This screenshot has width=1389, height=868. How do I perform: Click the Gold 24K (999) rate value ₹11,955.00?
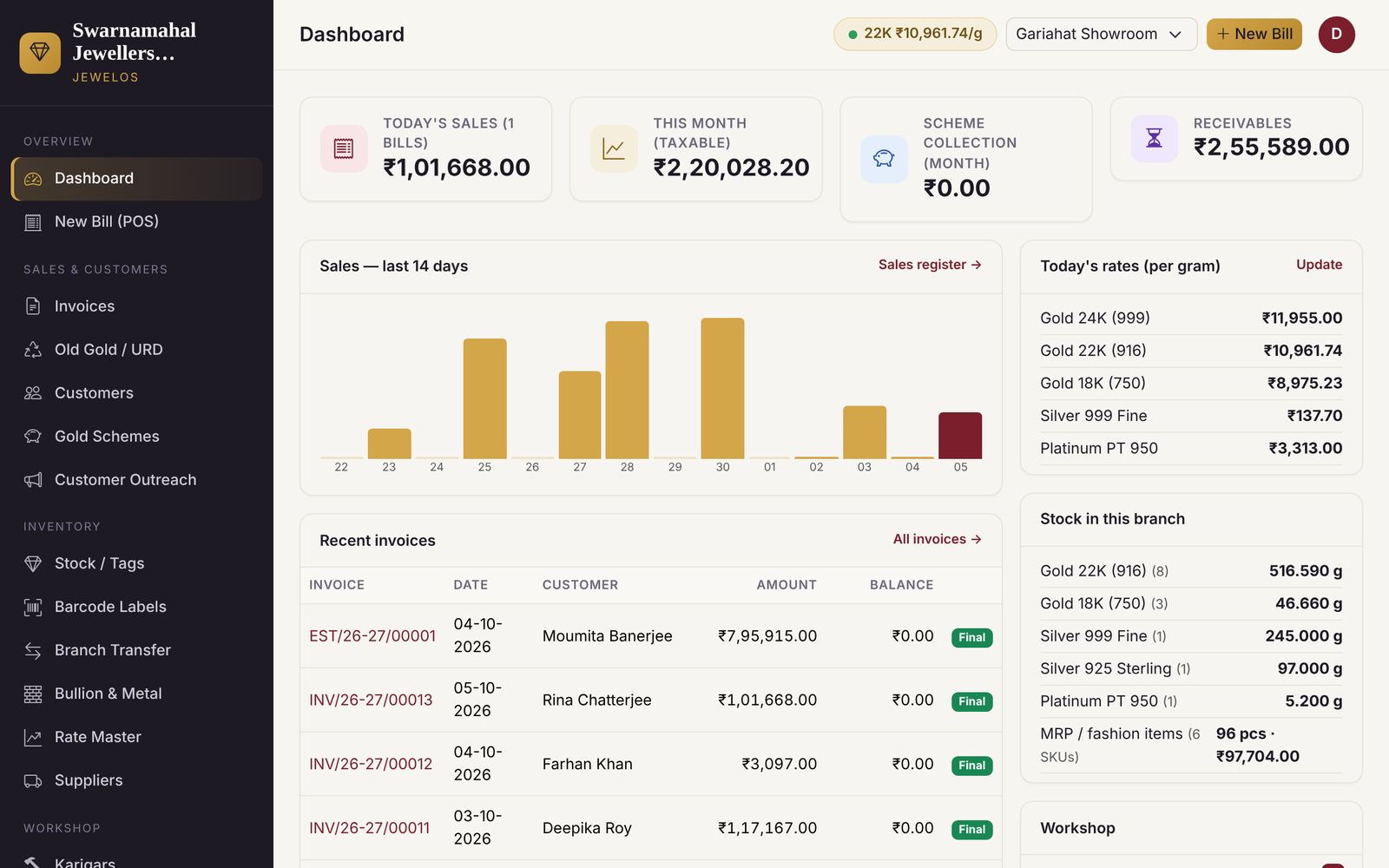(1301, 319)
